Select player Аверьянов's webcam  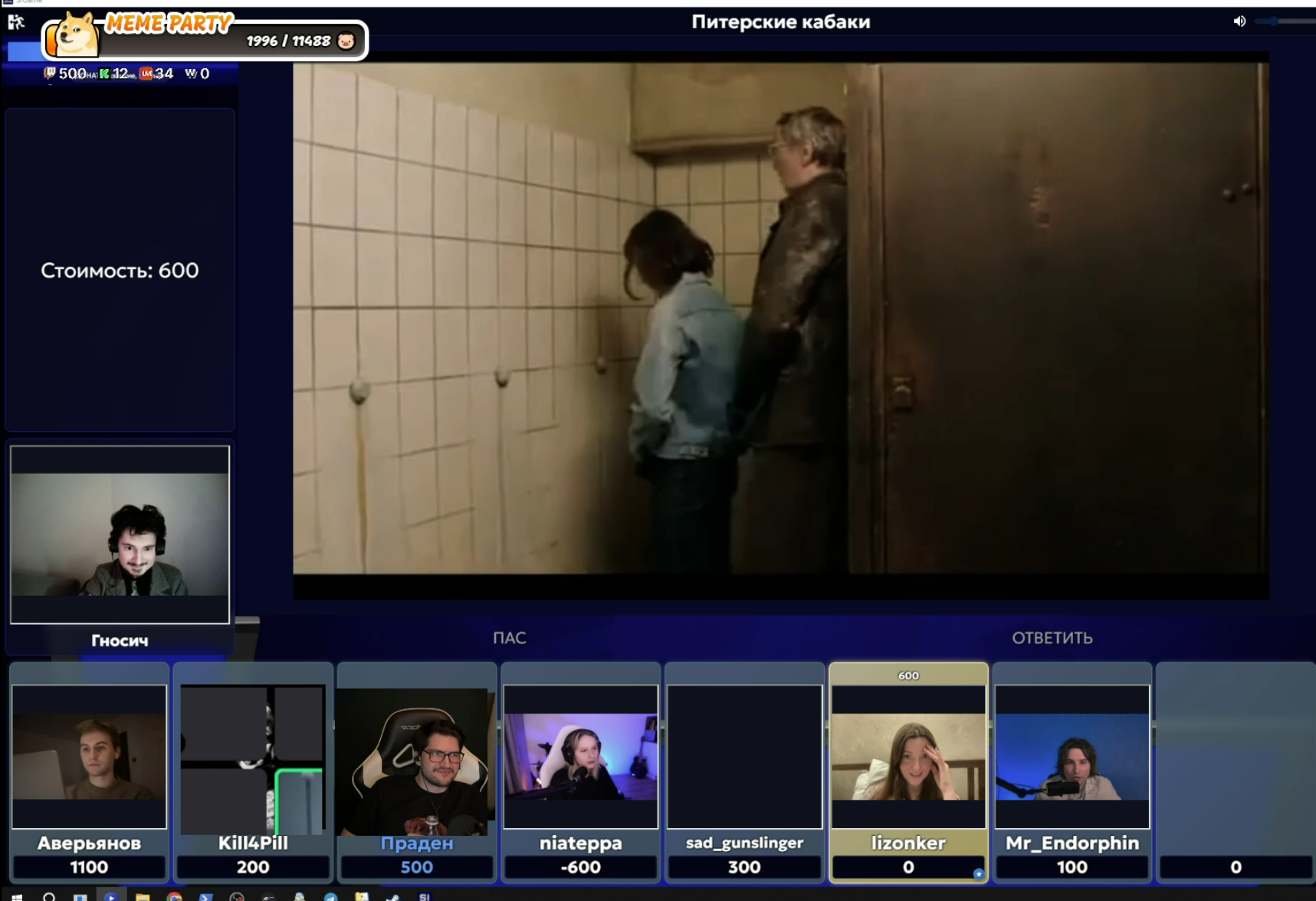click(89, 756)
